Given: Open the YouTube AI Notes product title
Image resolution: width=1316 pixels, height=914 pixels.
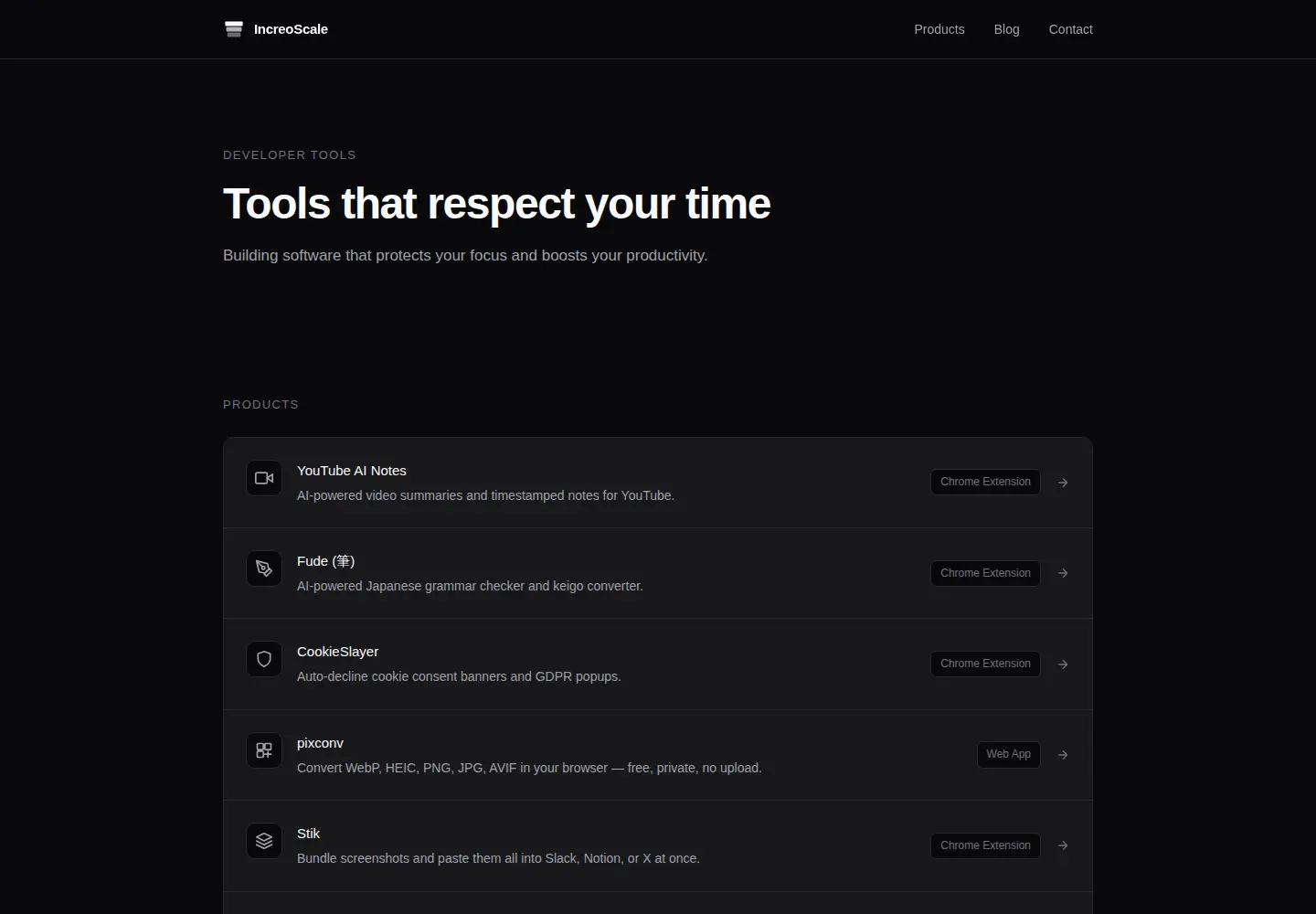Looking at the screenshot, I should click(x=352, y=471).
